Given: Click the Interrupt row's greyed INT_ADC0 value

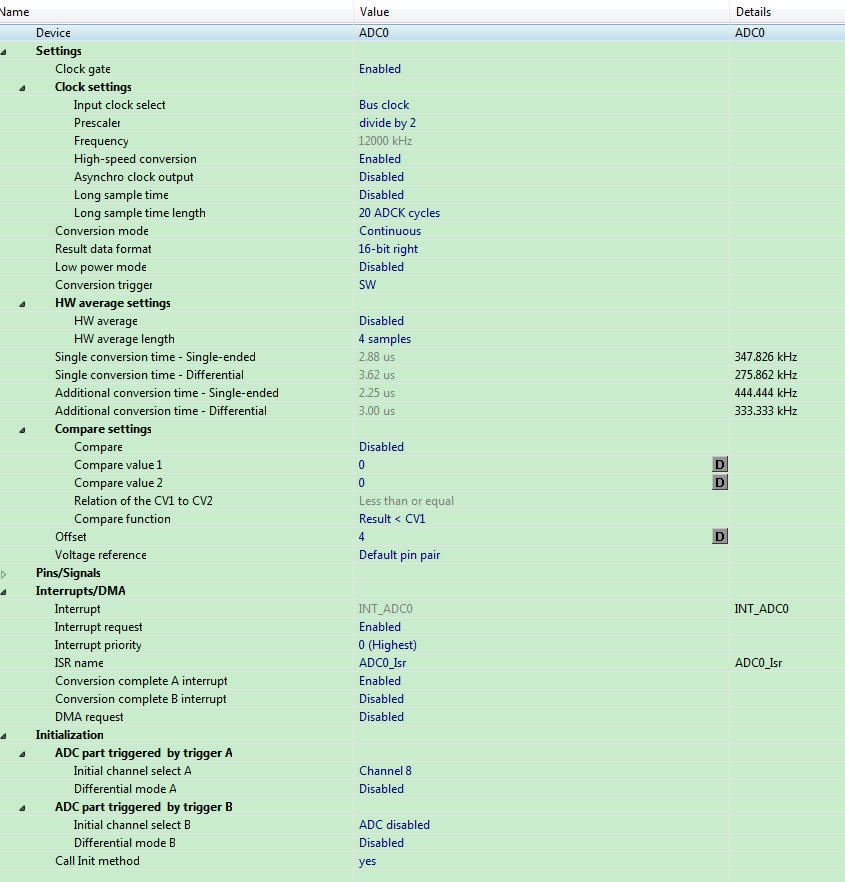Looking at the screenshot, I should pyautogui.click(x=385, y=609).
